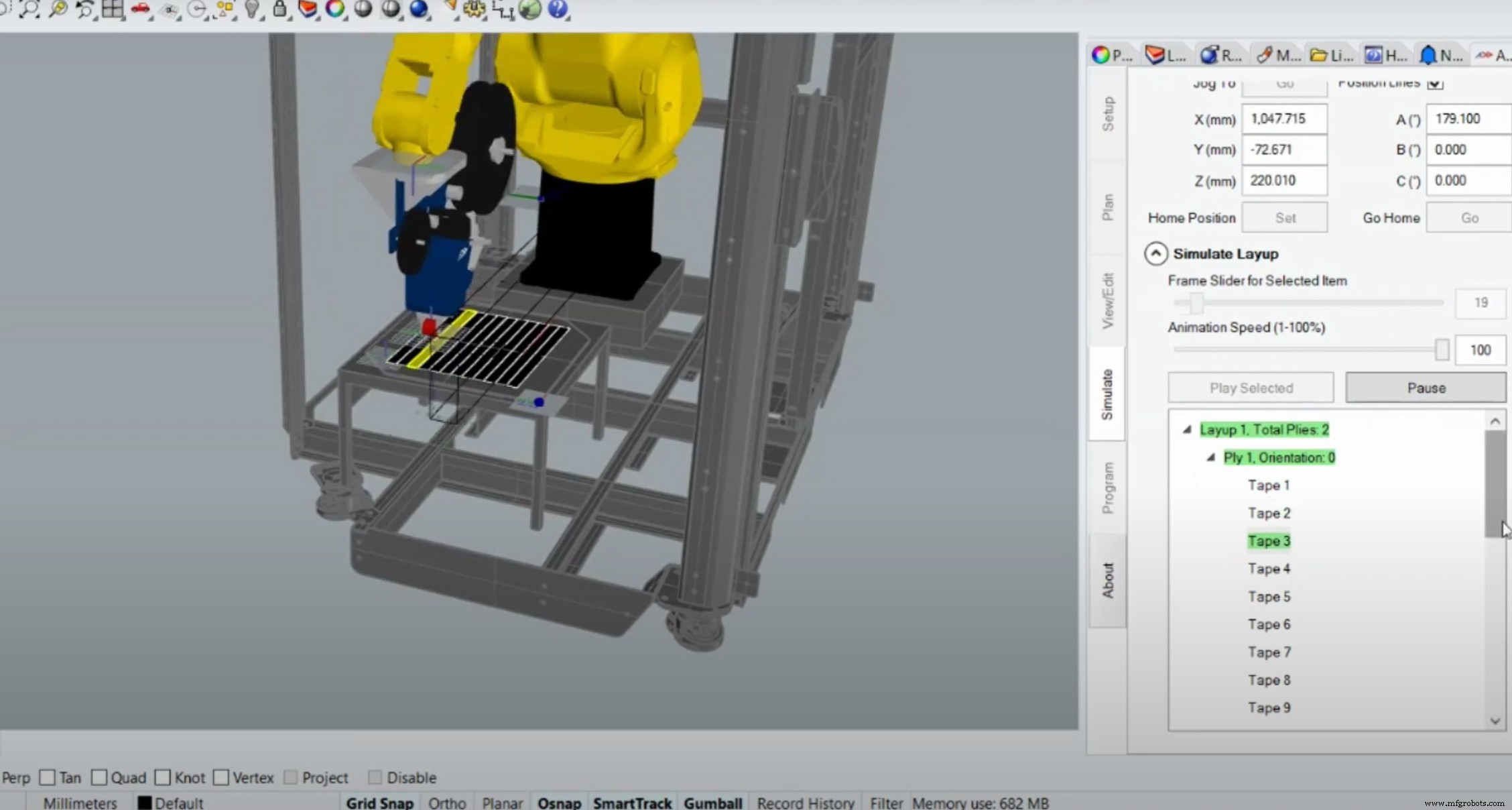Select the Lightbulb visibility tool
Viewport: 1512px width, 810px height.
[251, 10]
